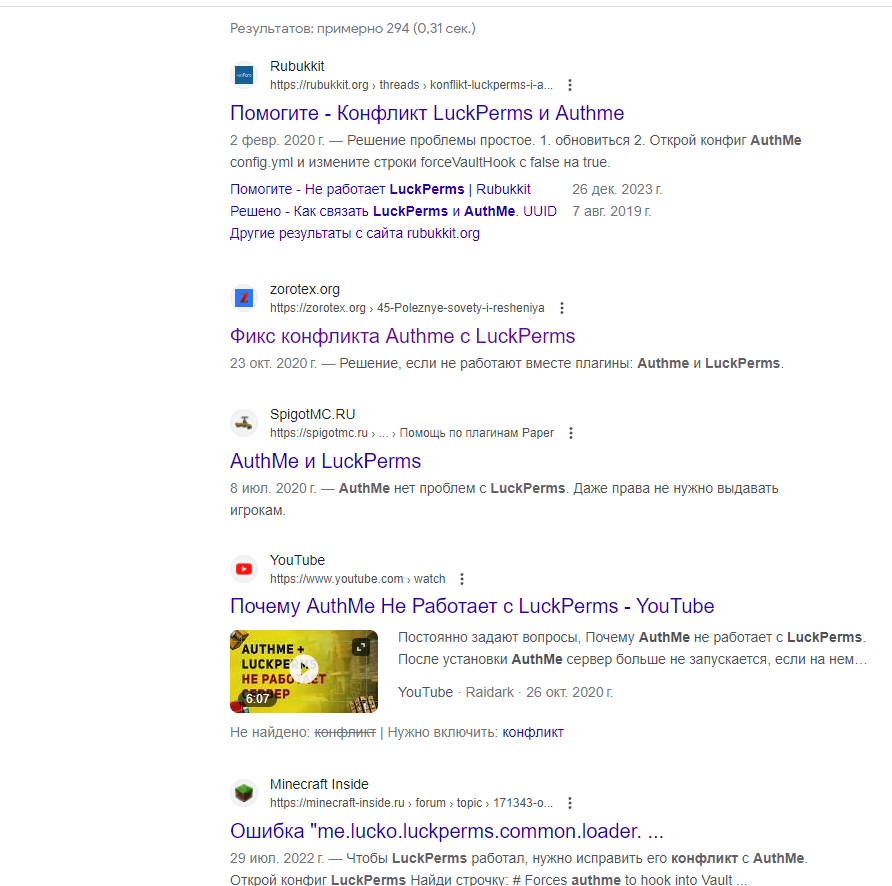Screen dimensions: 892x886
Task: Open 'Ошибка me.lucko.luckperms.common.loader' result
Action: click(447, 831)
